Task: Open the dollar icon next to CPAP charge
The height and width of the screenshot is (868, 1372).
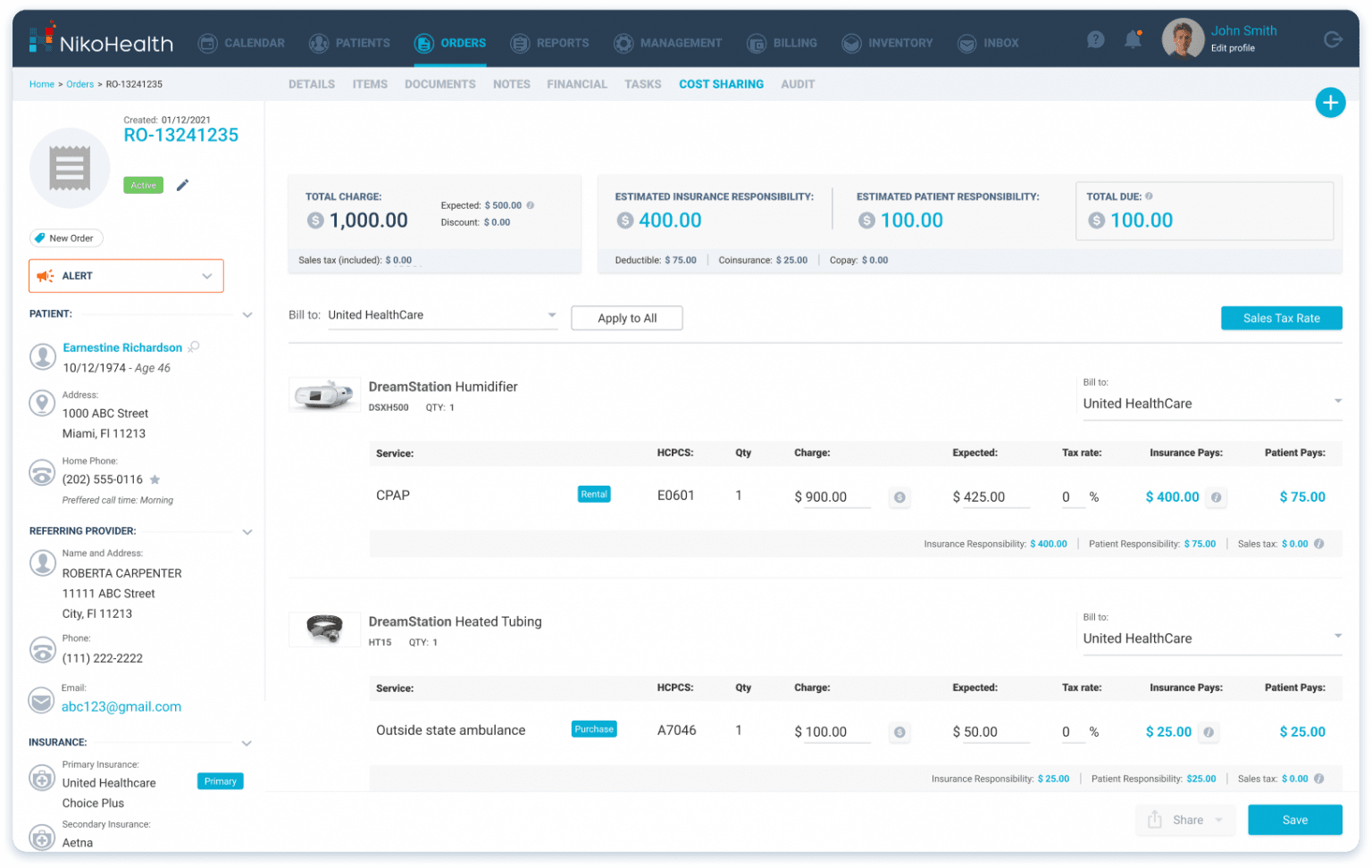Action: tap(899, 497)
